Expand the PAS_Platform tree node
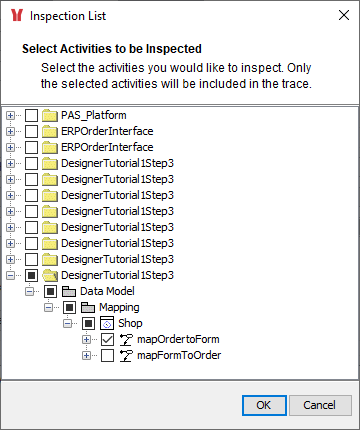 tap(10, 116)
